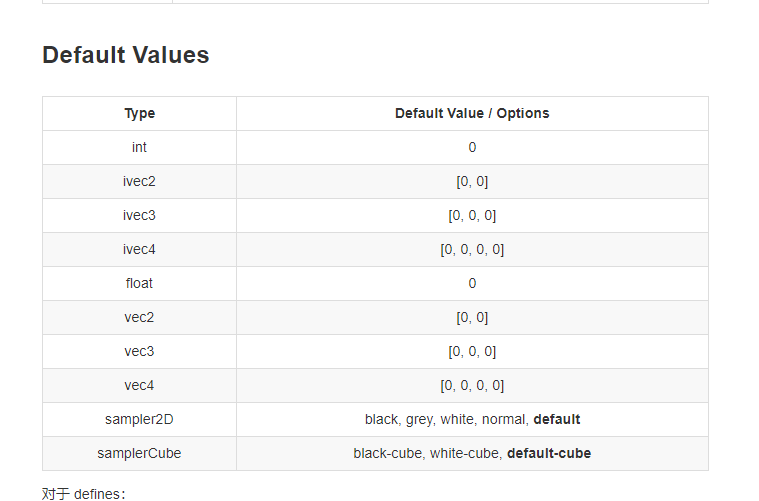Click the Default Value / Options header
The width and height of the screenshot is (759, 501).
472,113
